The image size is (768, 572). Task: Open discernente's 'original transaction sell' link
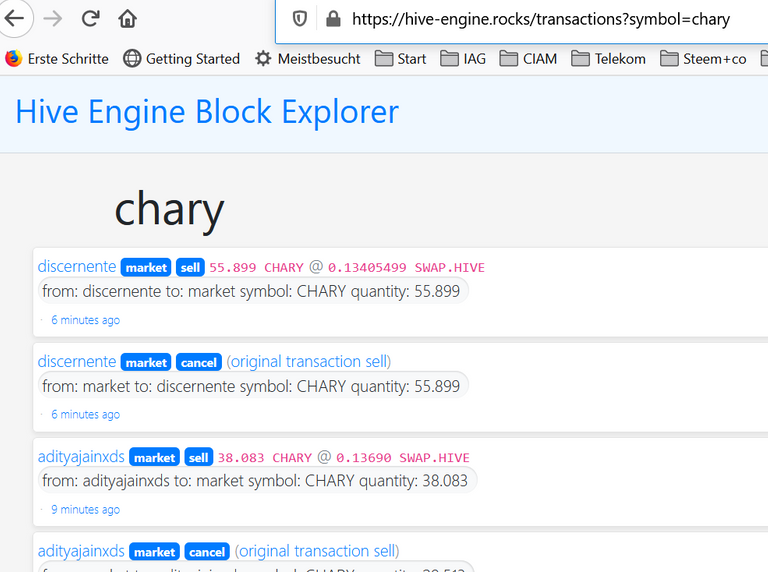tap(309, 361)
